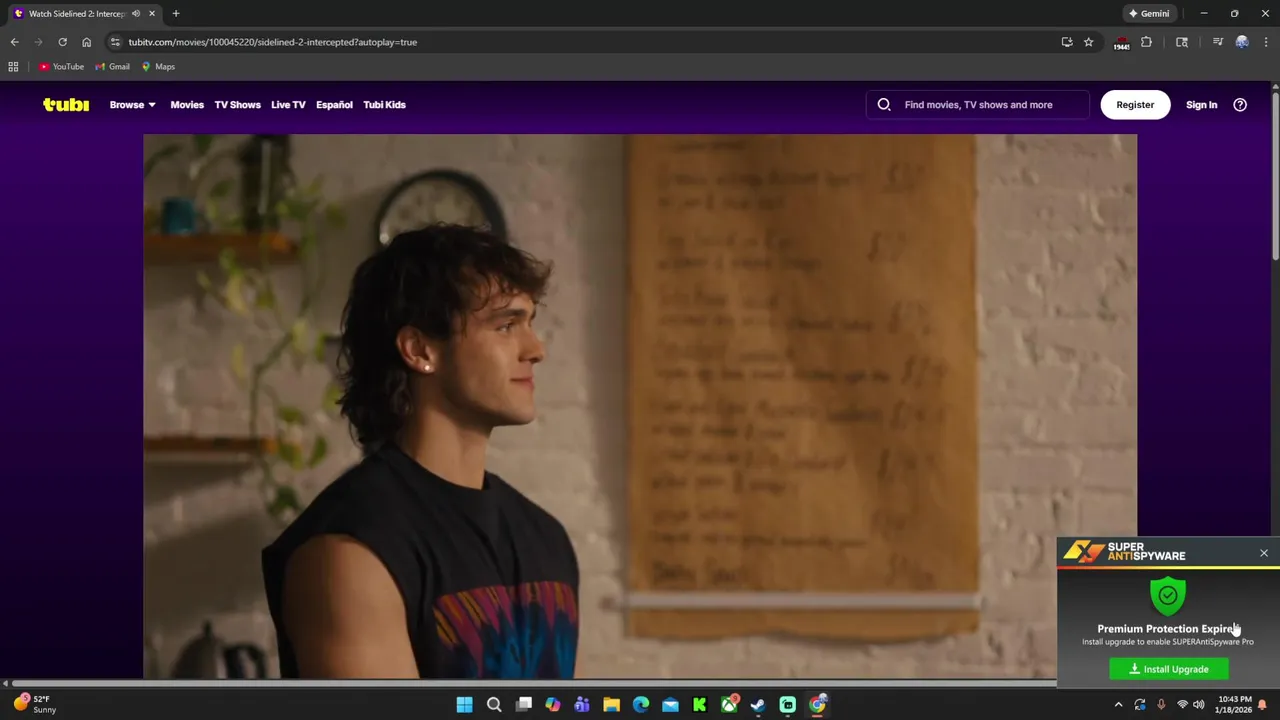The image size is (1280, 720).
Task: Open Chrome three-dot menu
Action: (x=1266, y=42)
